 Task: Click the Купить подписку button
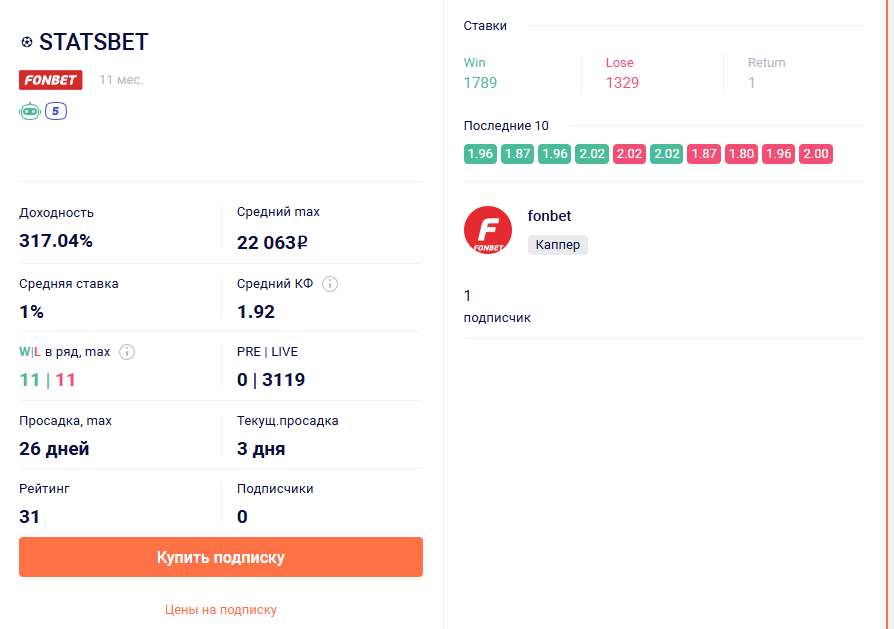click(x=221, y=557)
